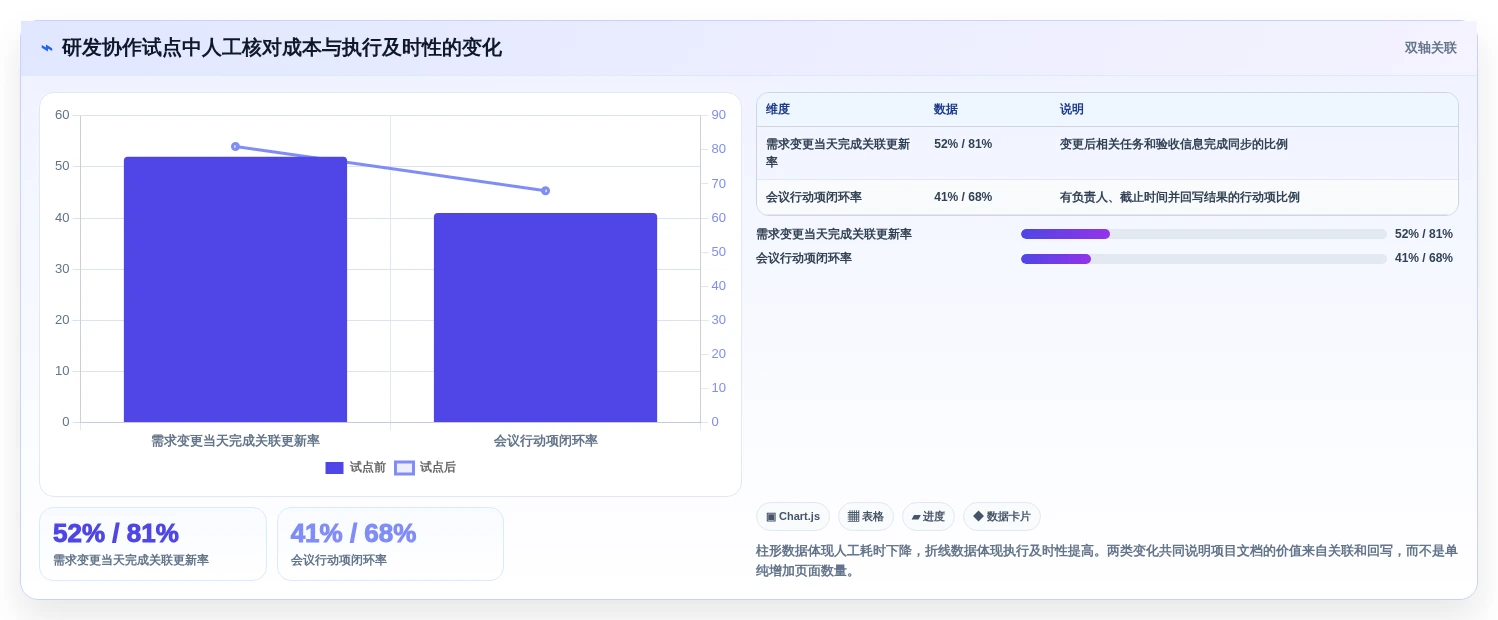Screen dimensions: 1498x620
Task: Click x-axis label 会议行动项闭环率
Action: 545,441
